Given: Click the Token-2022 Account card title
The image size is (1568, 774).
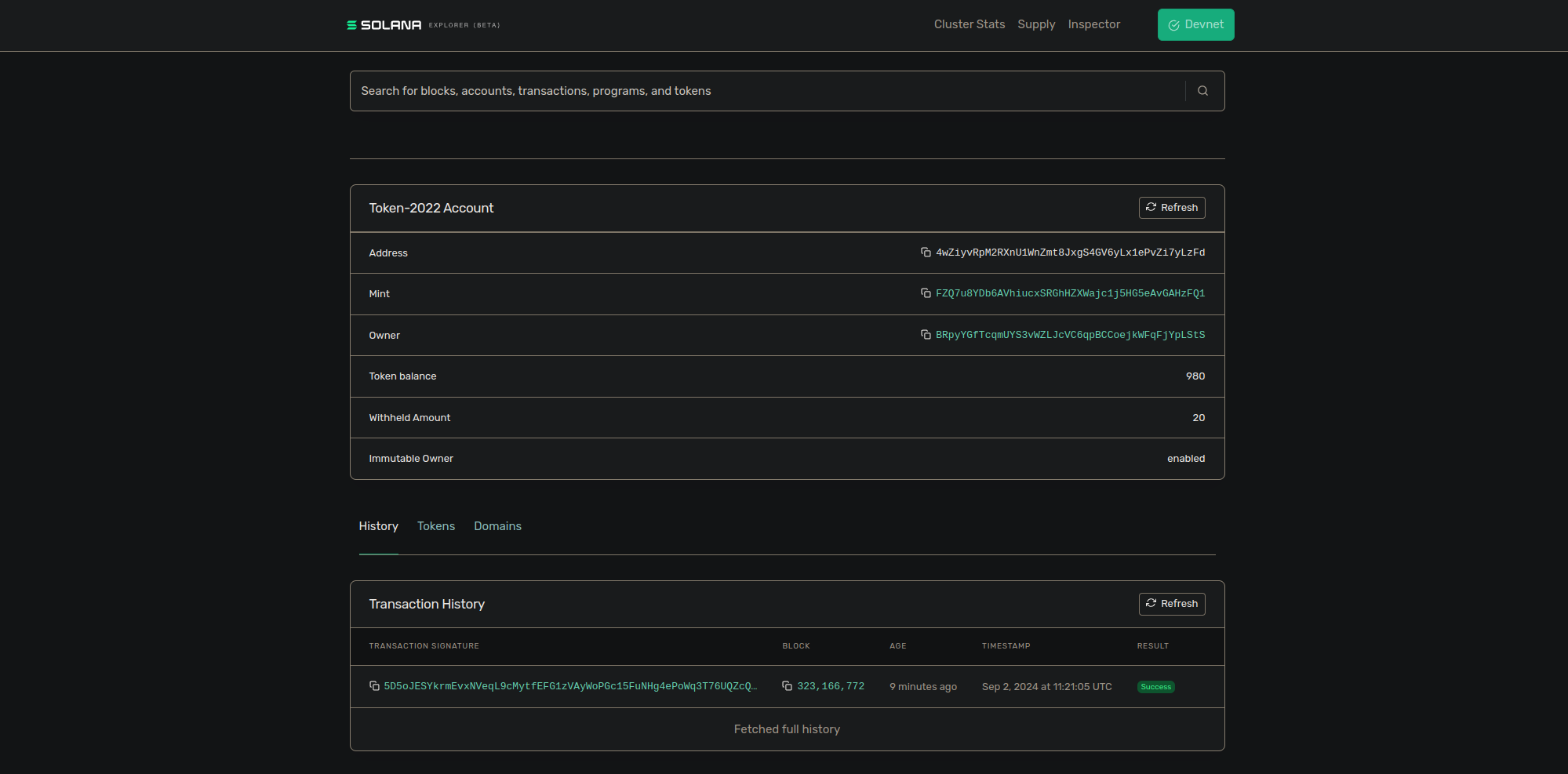Looking at the screenshot, I should point(431,208).
